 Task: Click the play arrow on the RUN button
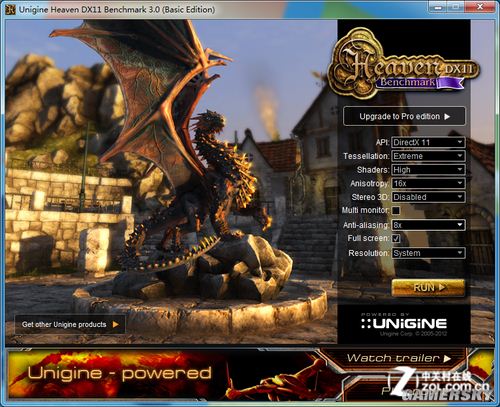[x=442, y=287]
